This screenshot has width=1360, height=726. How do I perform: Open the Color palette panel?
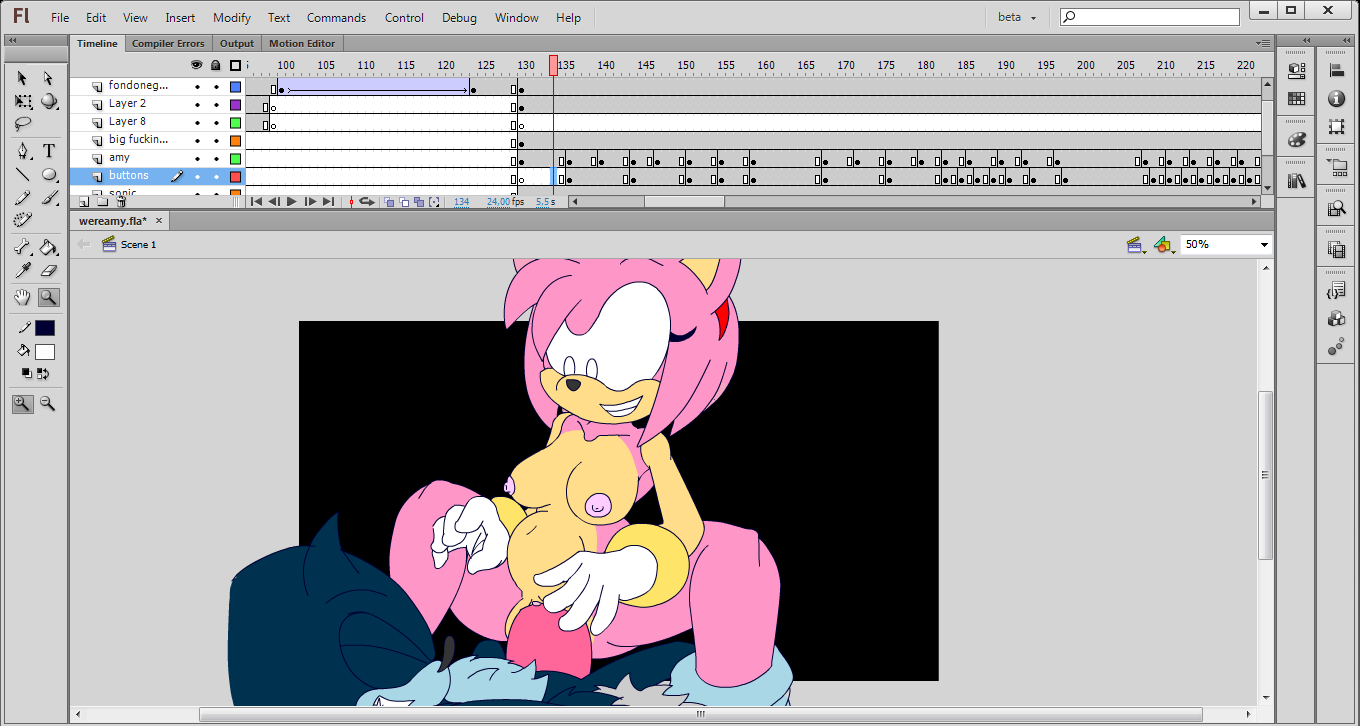tap(1296, 139)
